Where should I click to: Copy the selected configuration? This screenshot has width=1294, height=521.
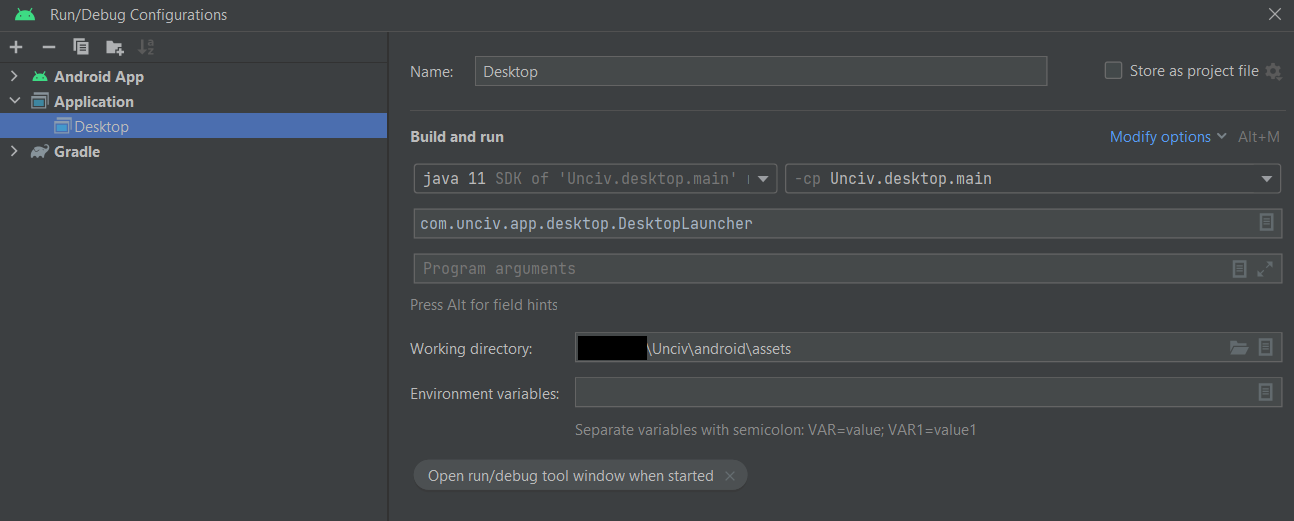(x=81, y=47)
